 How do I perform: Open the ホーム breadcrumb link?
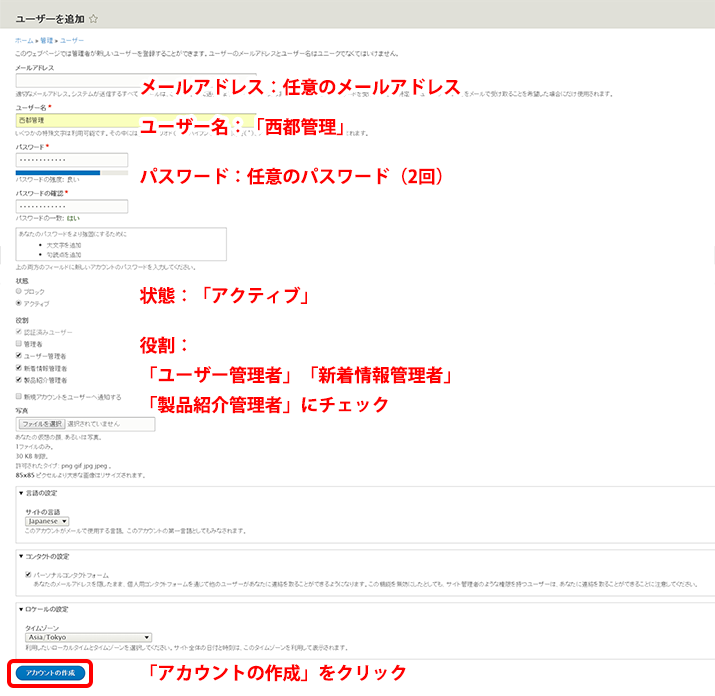pyautogui.click(x=24, y=41)
